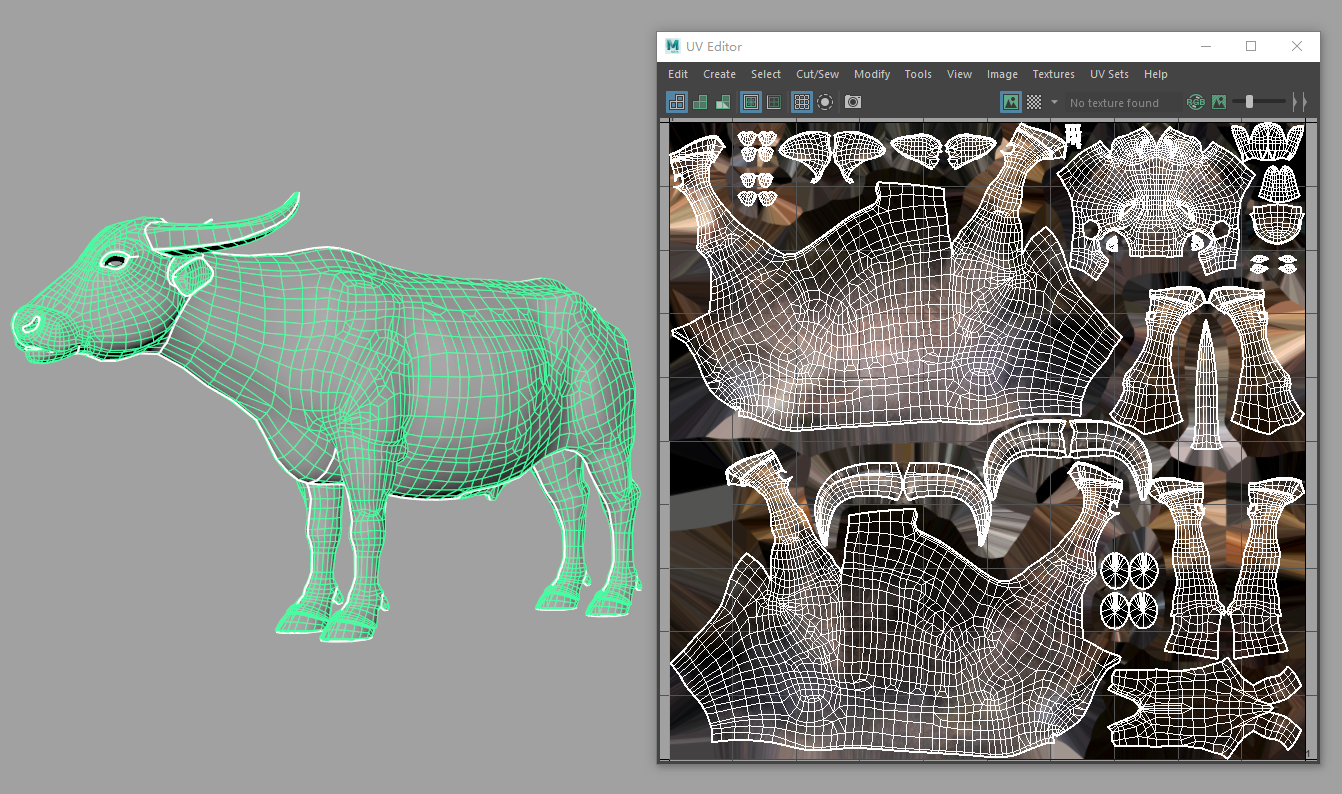
Task: Open the Cut/Sew menu
Action: coord(817,74)
